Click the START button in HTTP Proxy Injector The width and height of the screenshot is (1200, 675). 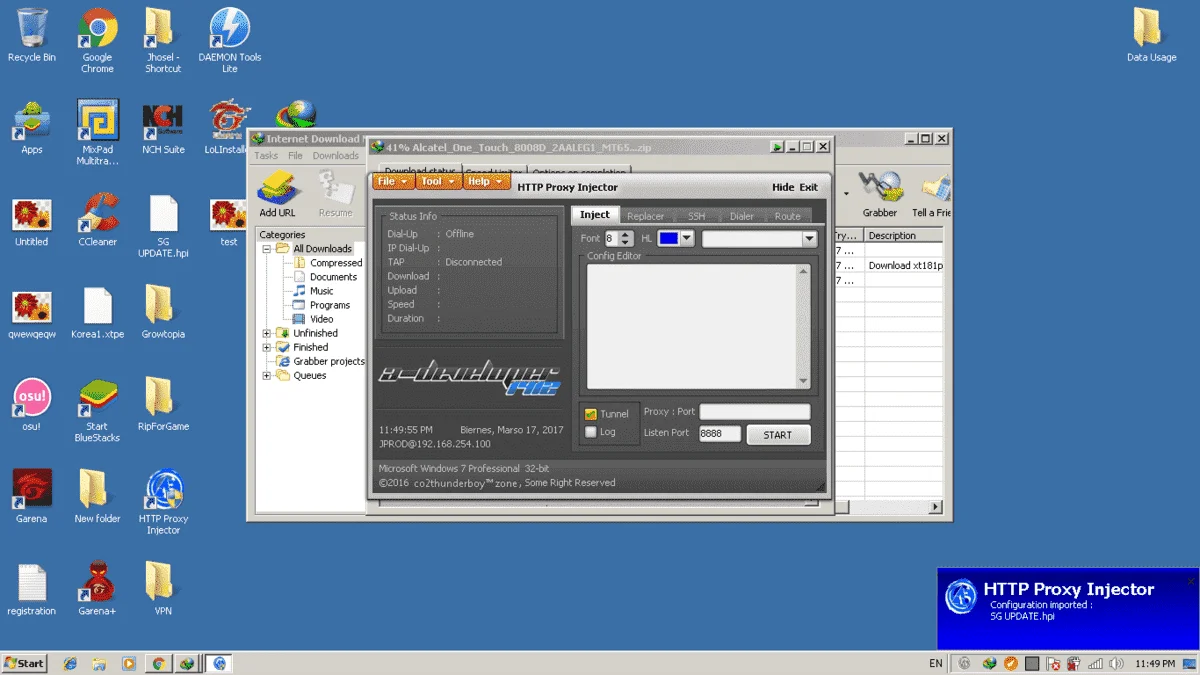[778, 435]
